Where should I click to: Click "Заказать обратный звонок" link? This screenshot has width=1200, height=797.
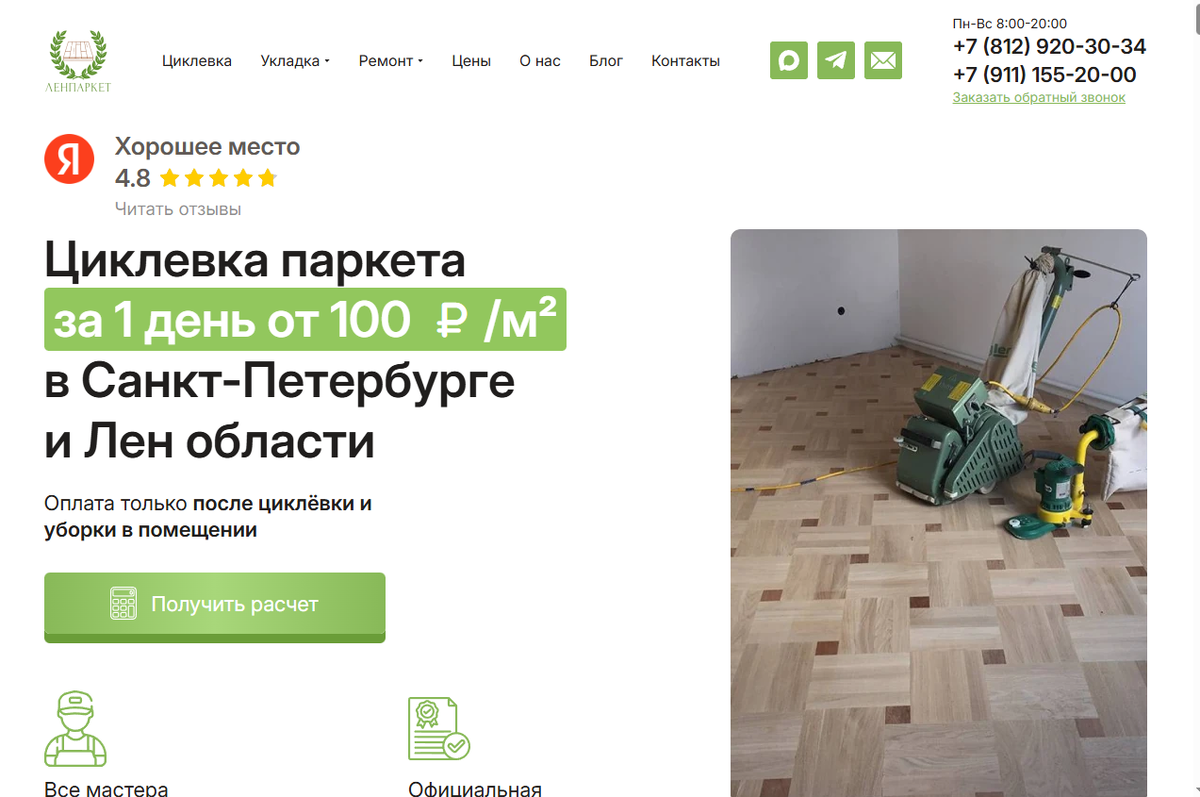pyautogui.click(x=1039, y=97)
